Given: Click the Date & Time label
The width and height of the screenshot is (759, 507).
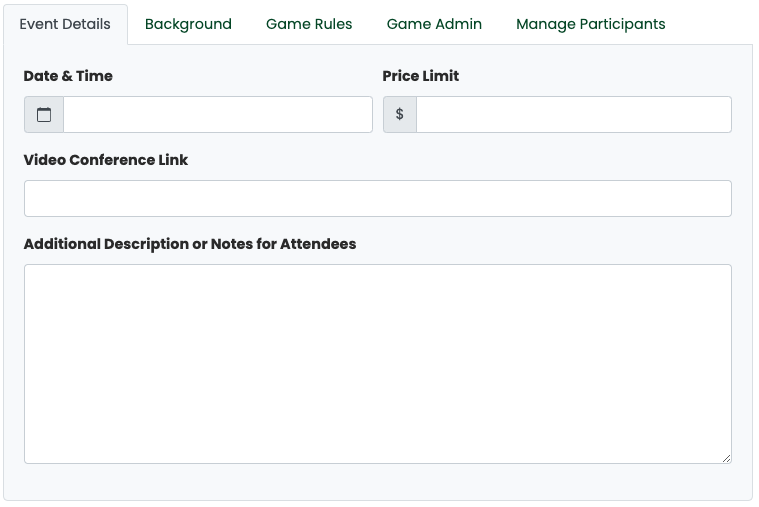Looking at the screenshot, I should (x=68, y=76).
